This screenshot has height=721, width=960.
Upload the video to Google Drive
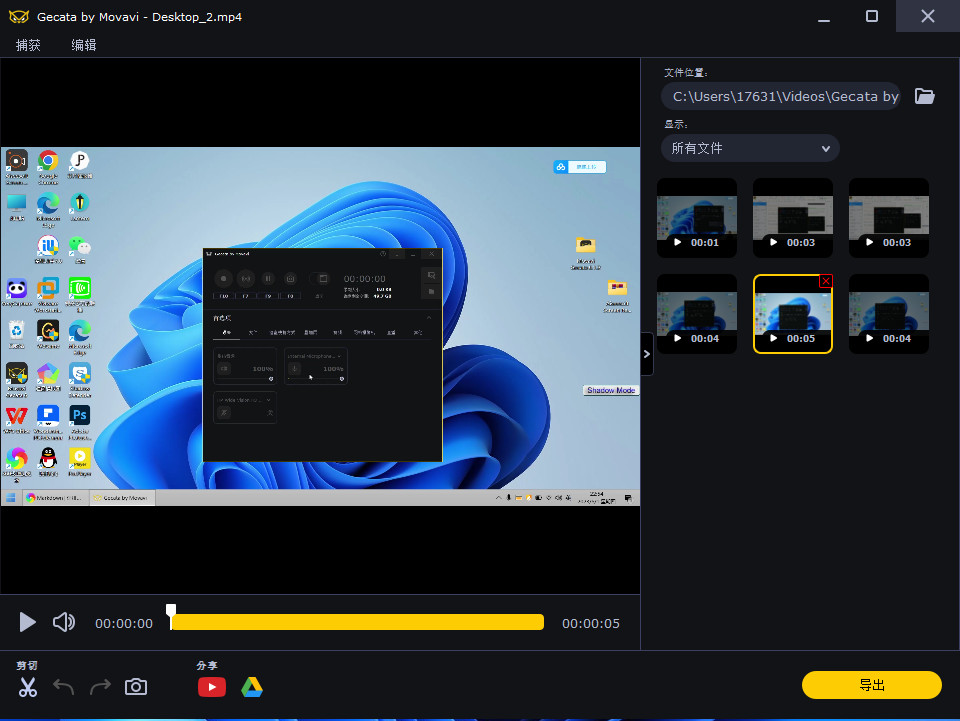252,687
